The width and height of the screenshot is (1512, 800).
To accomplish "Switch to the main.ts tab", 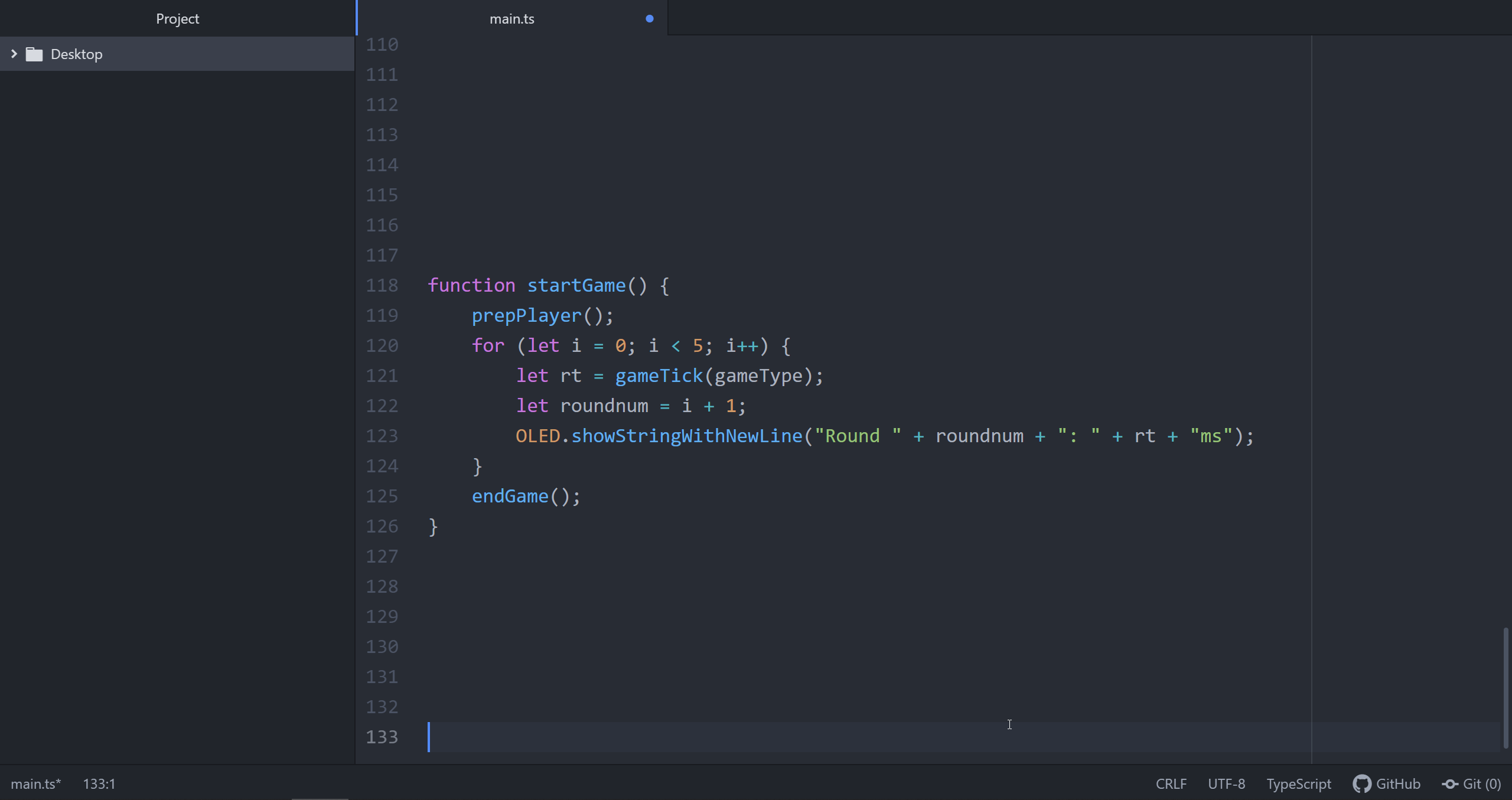I will (511, 19).
